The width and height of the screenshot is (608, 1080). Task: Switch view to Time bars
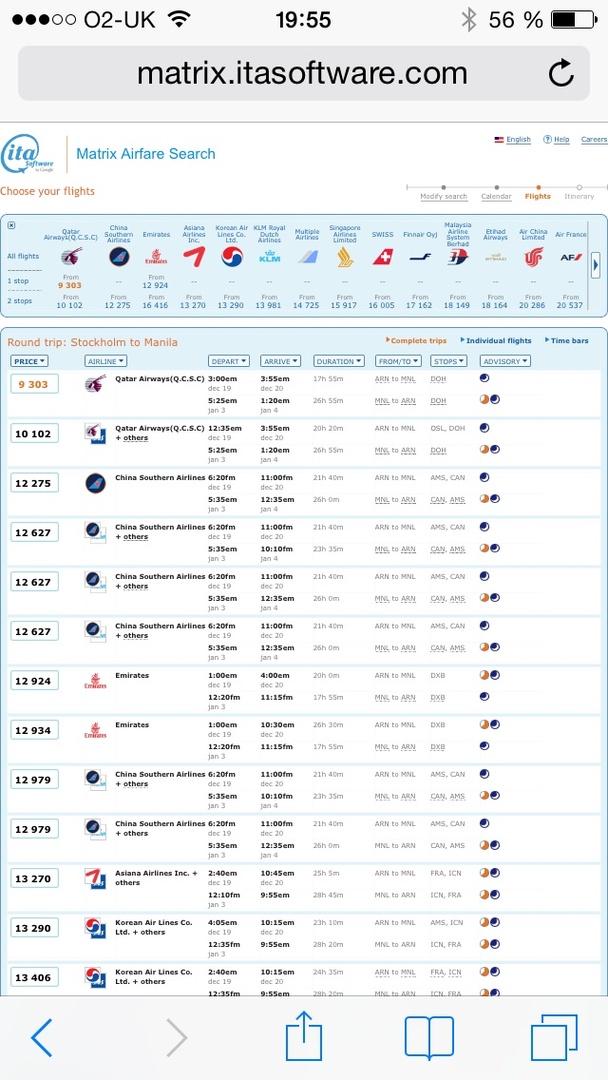pyautogui.click(x=569, y=341)
